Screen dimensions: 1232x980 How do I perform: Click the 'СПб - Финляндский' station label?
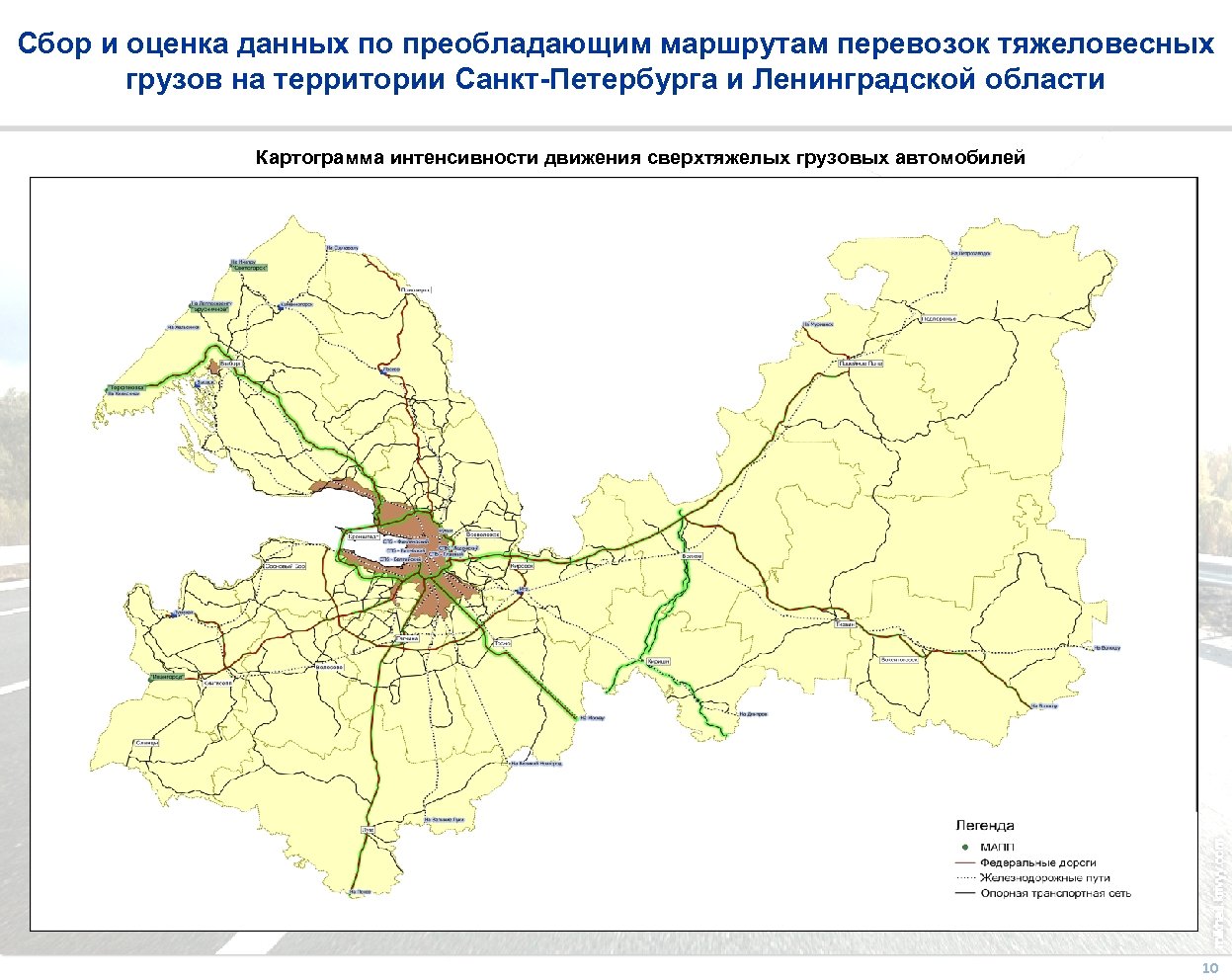(x=408, y=542)
